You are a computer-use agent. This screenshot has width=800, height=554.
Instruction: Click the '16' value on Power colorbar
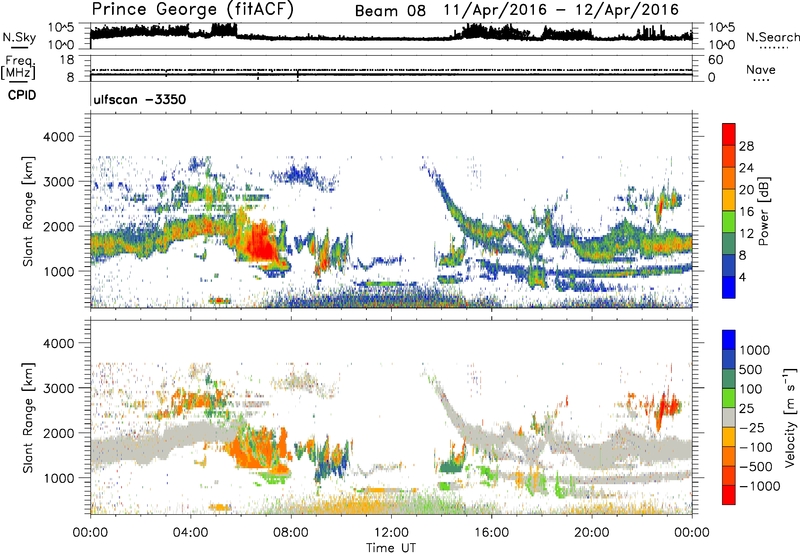point(746,212)
